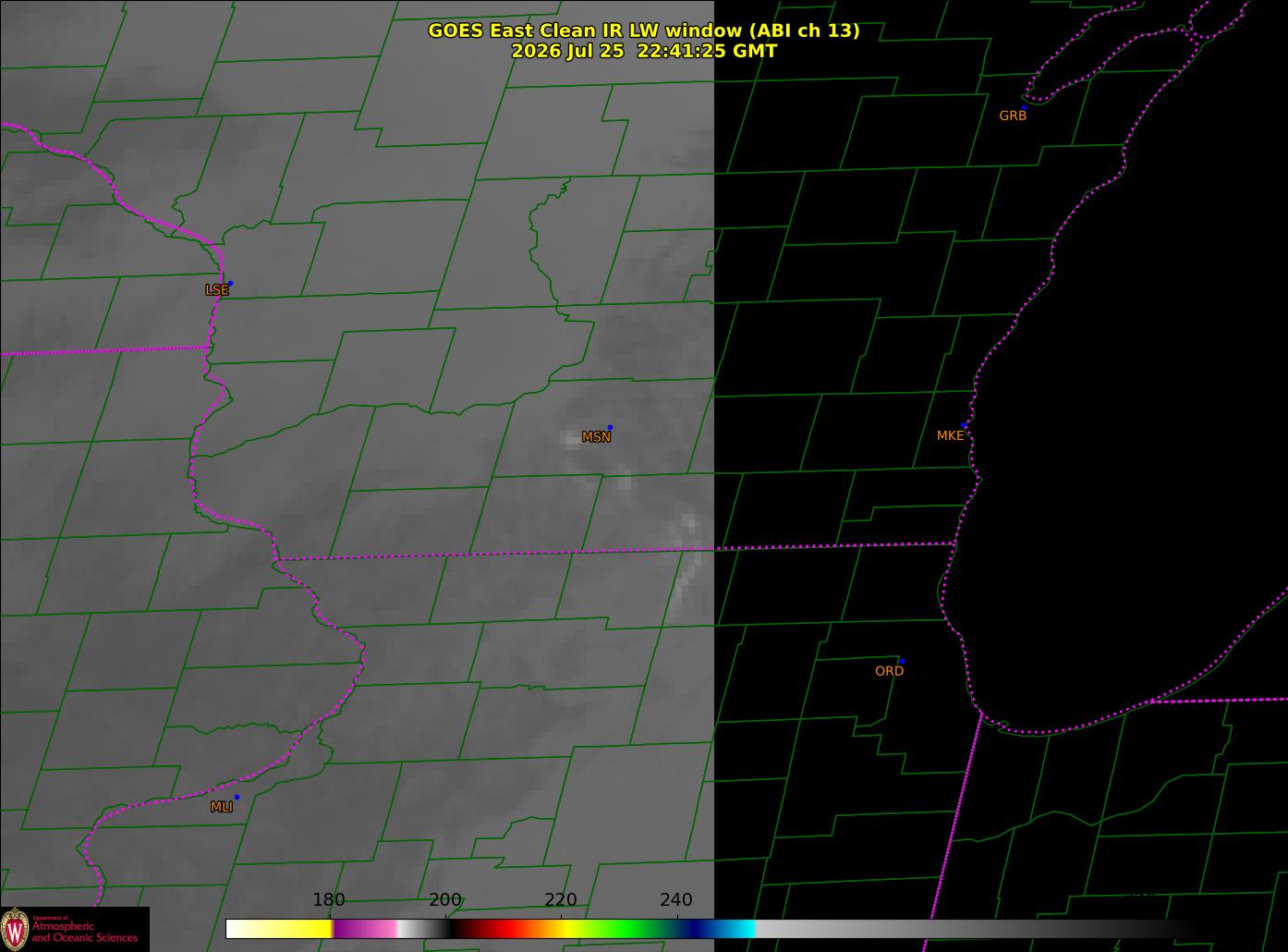Click the 220 label on the temperature scale
The width and height of the screenshot is (1288, 952).
pyautogui.click(x=561, y=899)
